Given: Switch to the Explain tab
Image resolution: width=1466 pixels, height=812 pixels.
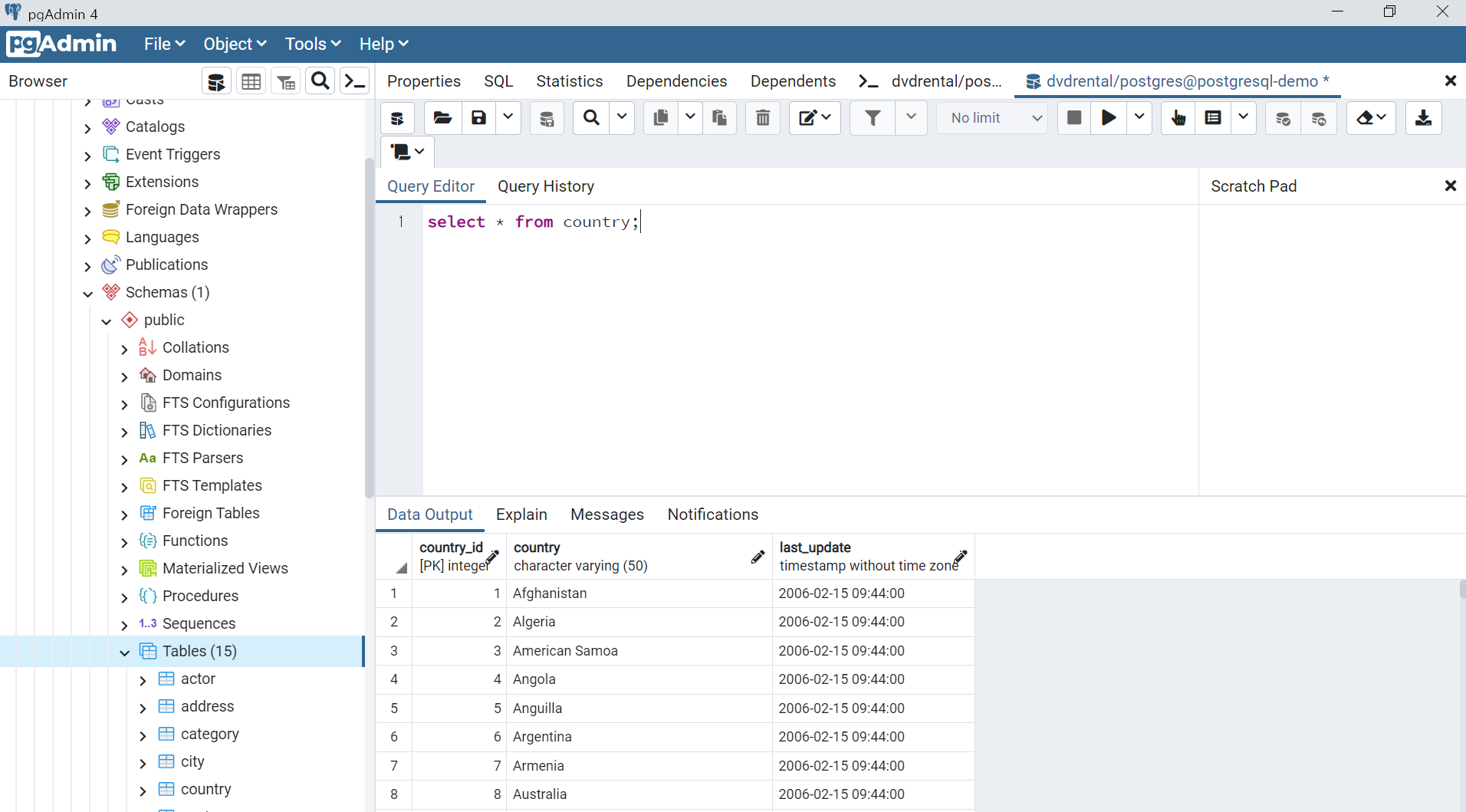Looking at the screenshot, I should pyautogui.click(x=521, y=514).
